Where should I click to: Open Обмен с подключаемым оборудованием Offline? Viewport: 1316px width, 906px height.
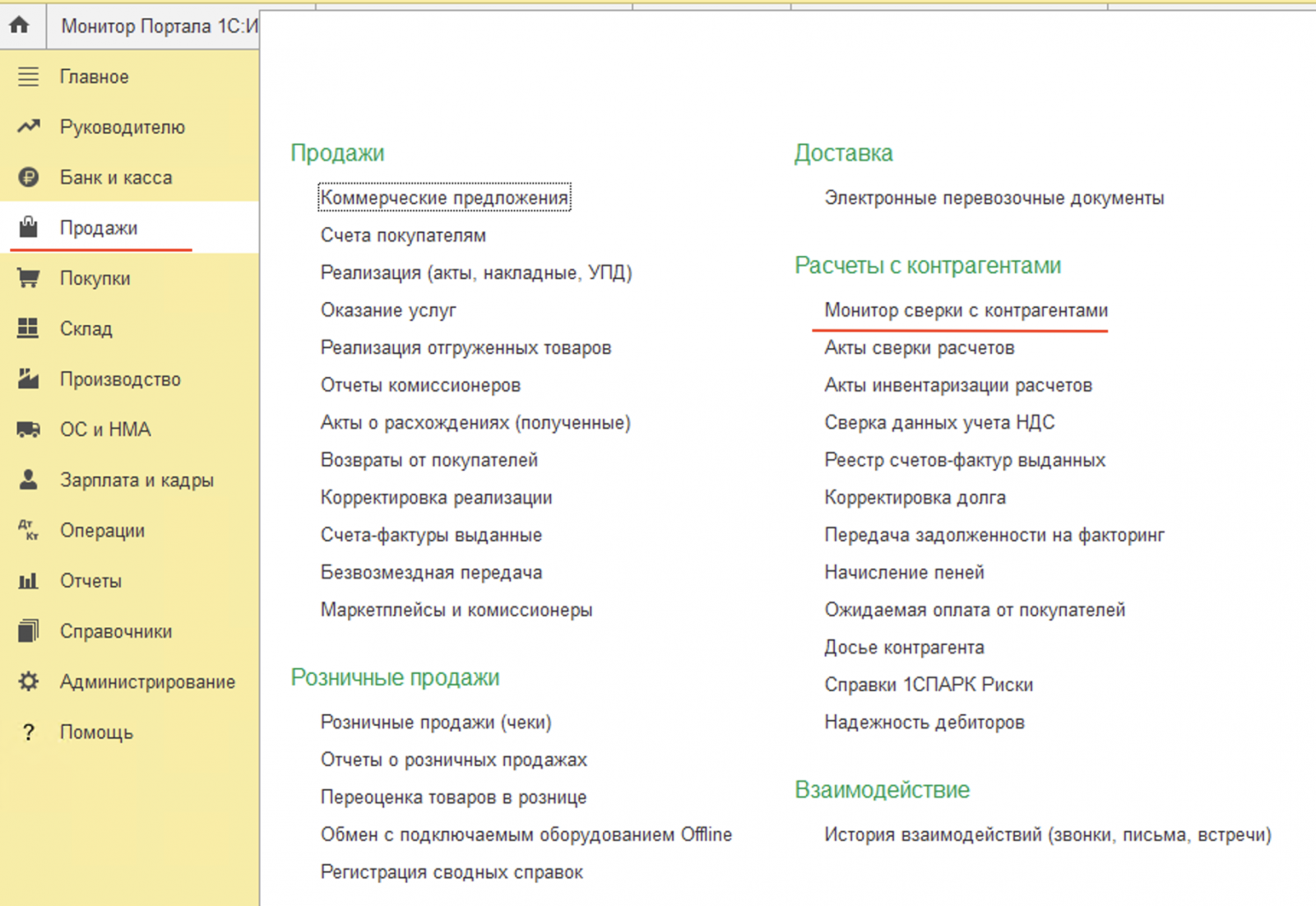526,834
